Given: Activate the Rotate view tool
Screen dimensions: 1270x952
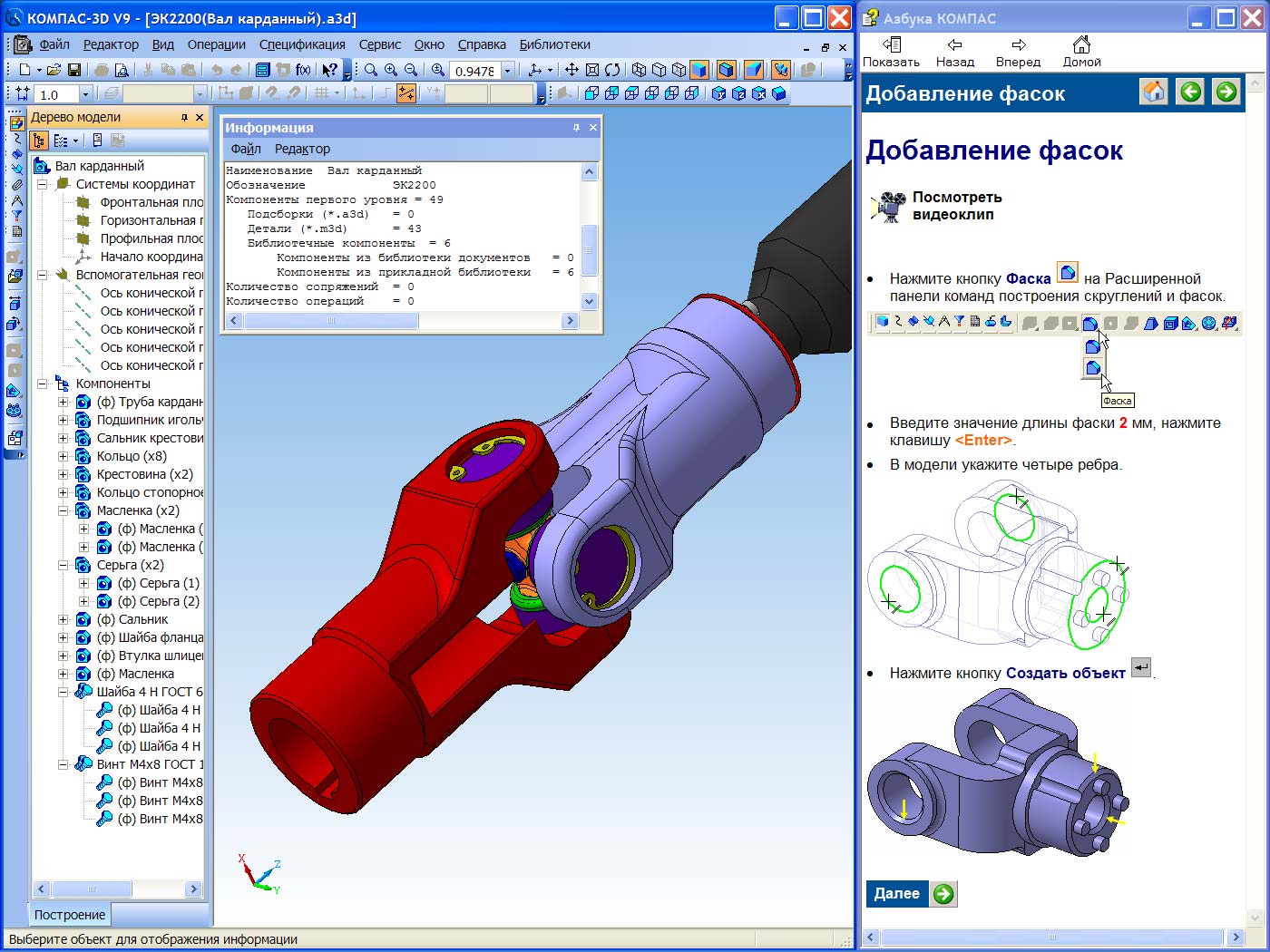Looking at the screenshot, I should coord(612,70).
